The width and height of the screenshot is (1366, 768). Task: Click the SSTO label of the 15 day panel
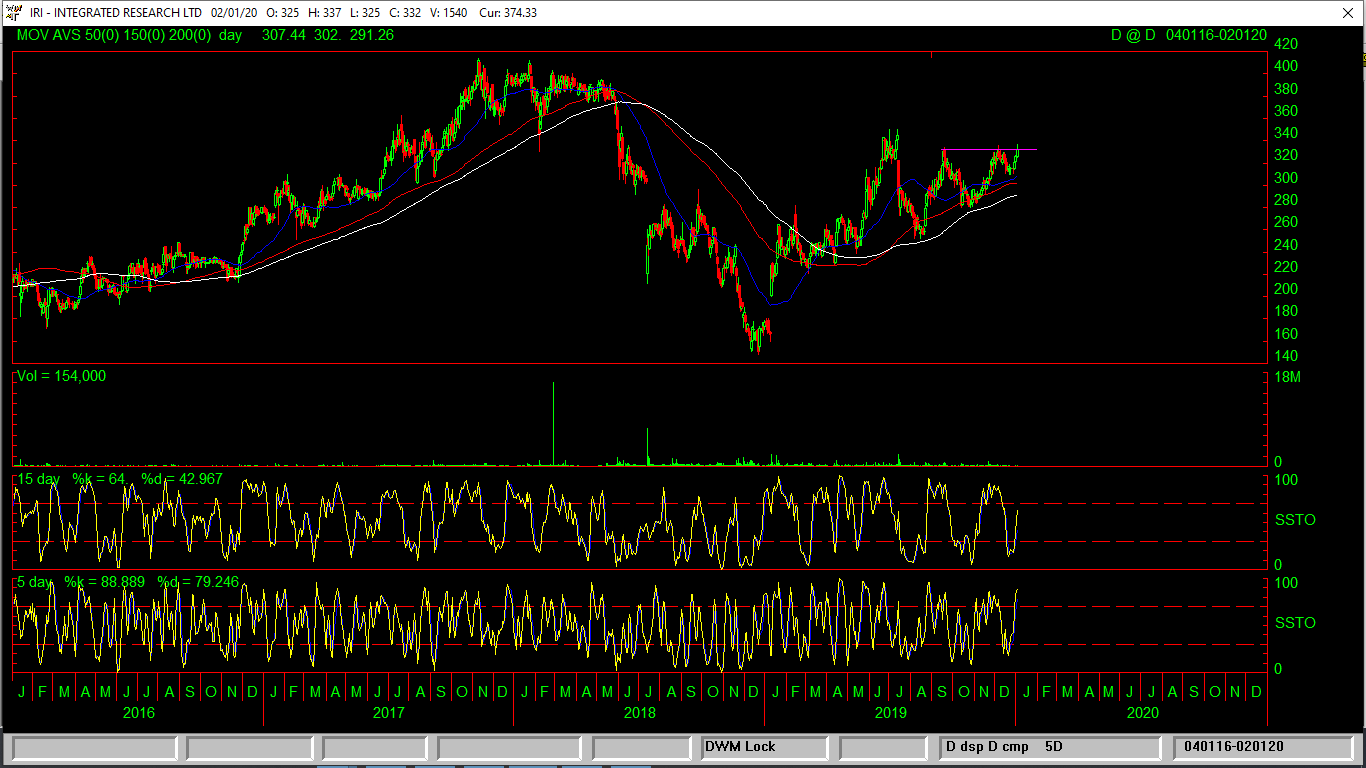tap(1295, 520)
